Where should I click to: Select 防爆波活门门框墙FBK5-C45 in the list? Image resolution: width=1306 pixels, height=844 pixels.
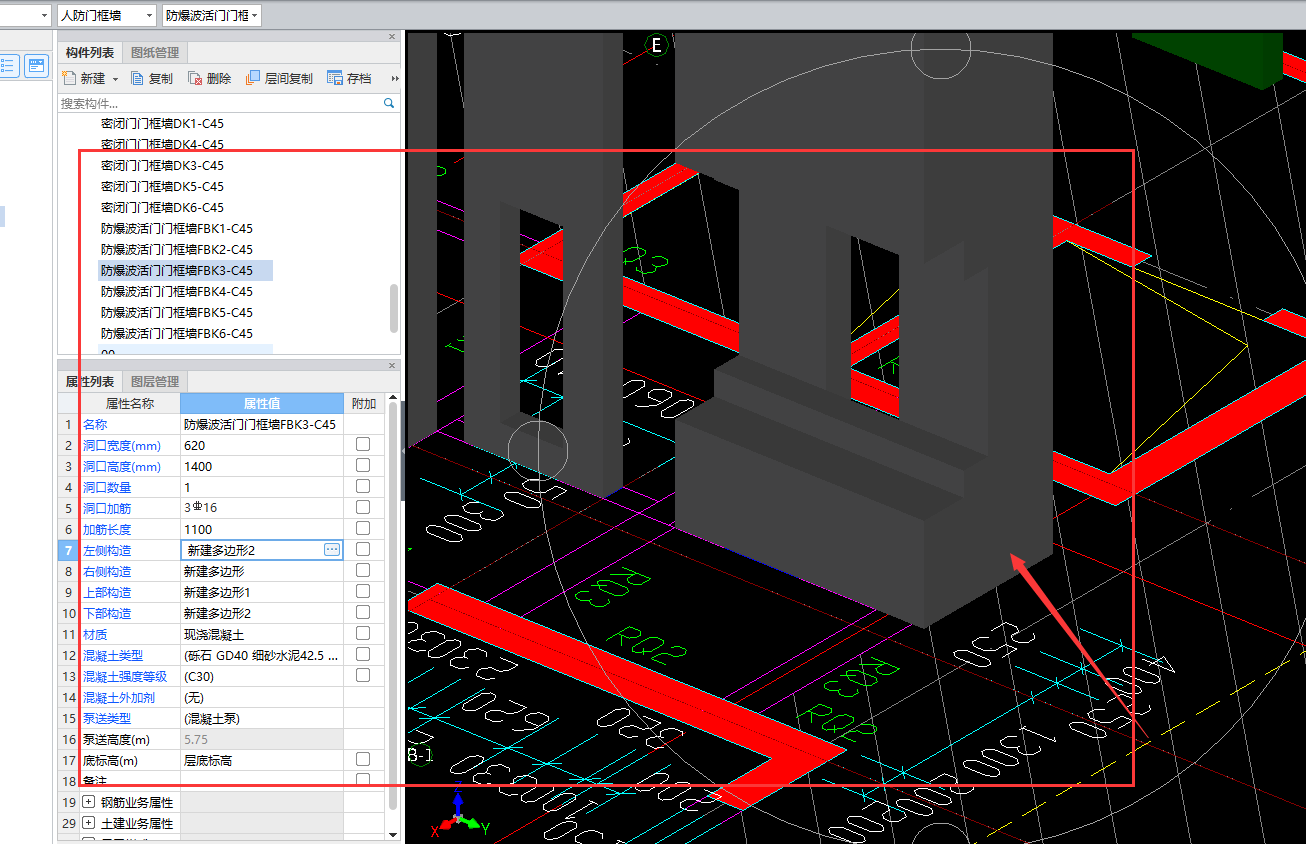[x=177, y=313]
